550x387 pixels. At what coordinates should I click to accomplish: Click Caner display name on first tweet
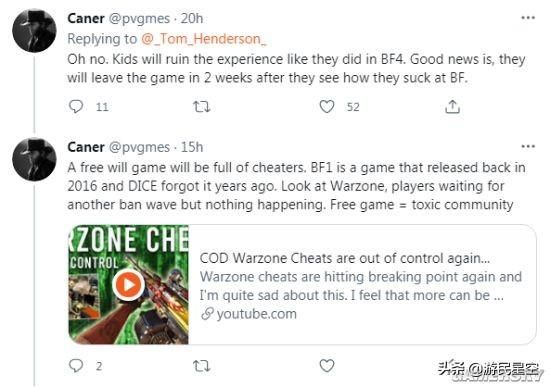point(86,18)
